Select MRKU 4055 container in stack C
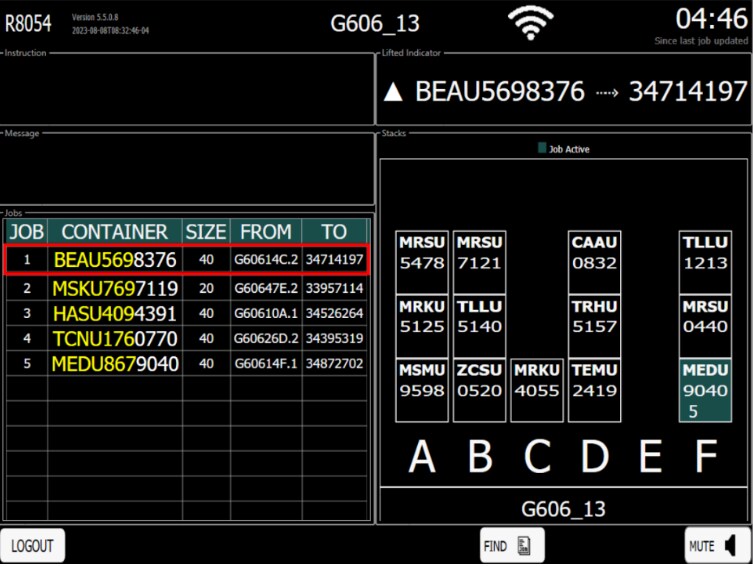The width and height of the screenshot is (753, 566). 537,390
